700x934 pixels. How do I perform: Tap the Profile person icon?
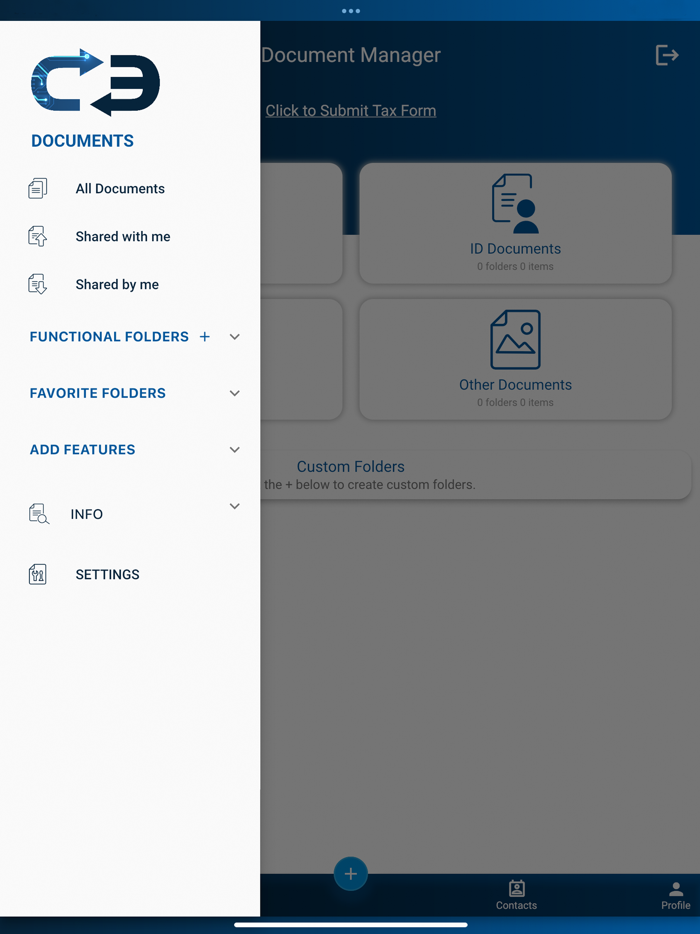point(676,889)
